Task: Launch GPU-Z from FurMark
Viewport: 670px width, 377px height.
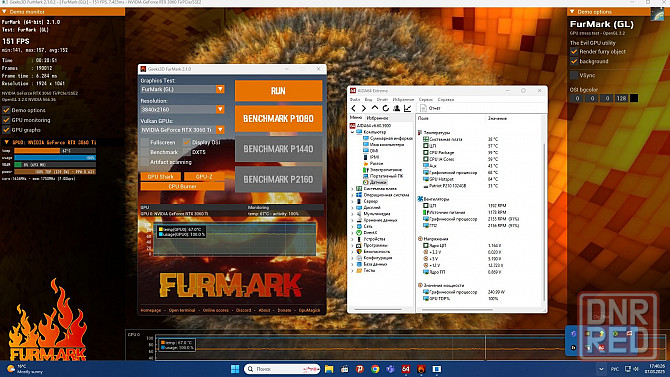Action: [204, 177]
